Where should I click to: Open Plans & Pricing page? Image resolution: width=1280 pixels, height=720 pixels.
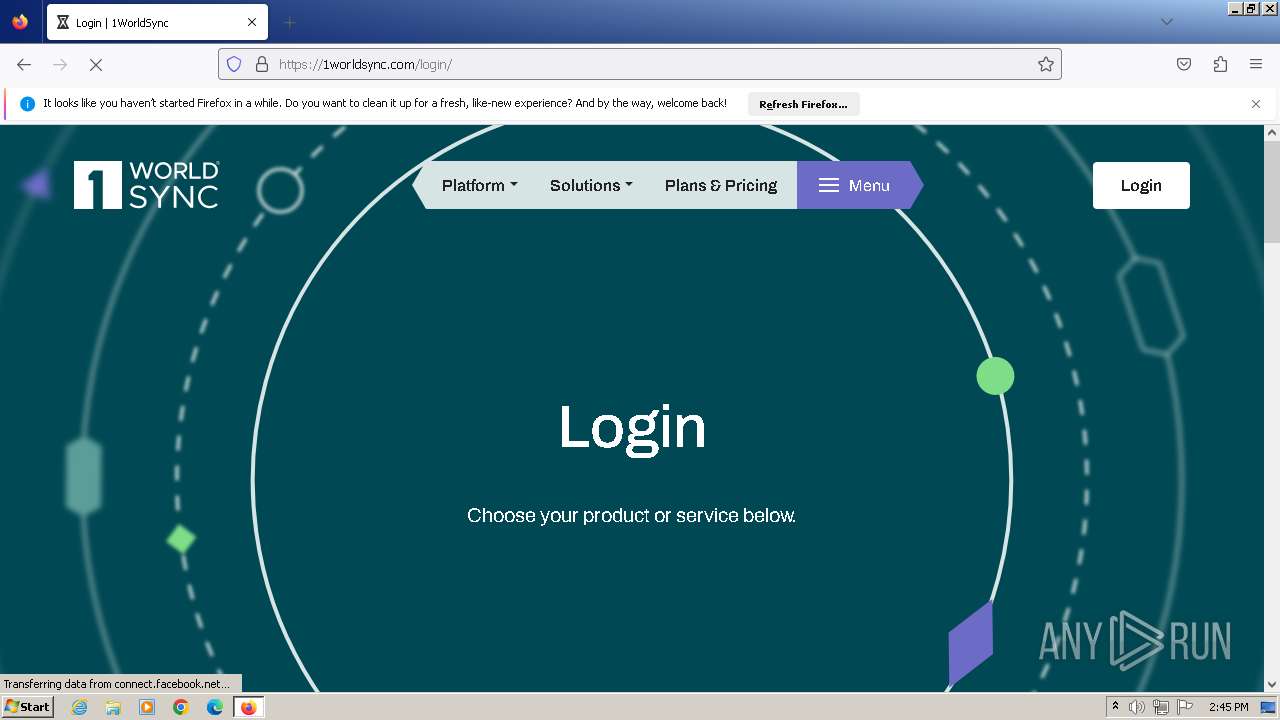pyautogui.click(x=721, y=185)
